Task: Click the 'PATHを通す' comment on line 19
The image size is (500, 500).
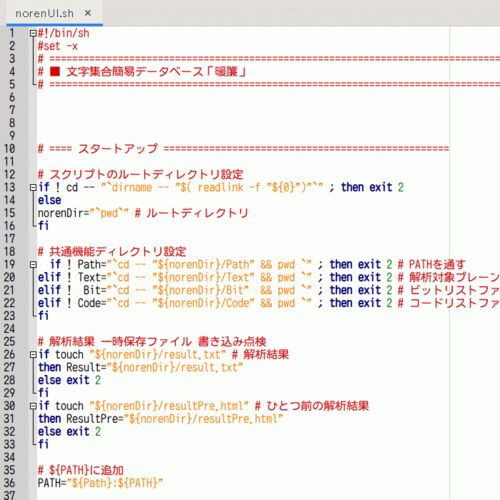Action: pos(437,265)
